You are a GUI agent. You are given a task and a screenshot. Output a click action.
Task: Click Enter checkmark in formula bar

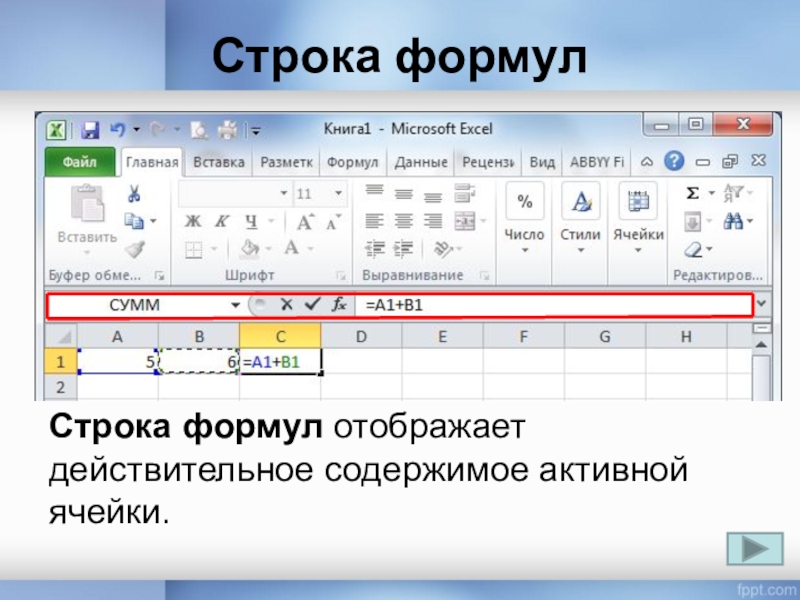coord(312,305)
